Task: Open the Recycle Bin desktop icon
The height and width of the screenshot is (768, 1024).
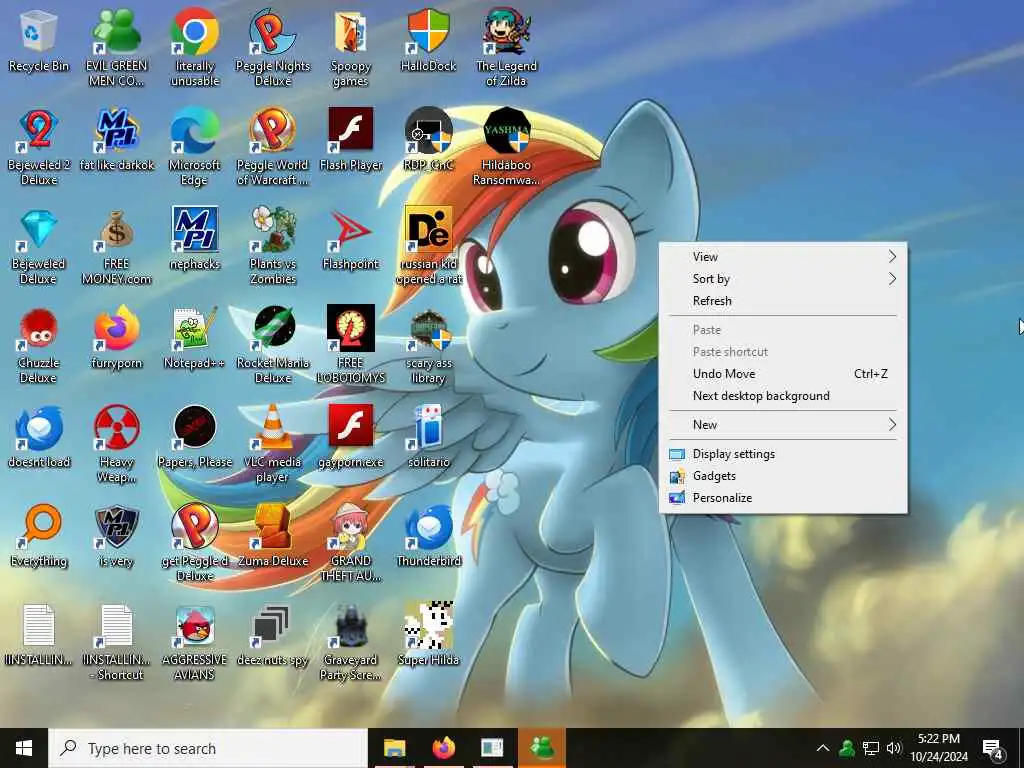Action: 39,41
